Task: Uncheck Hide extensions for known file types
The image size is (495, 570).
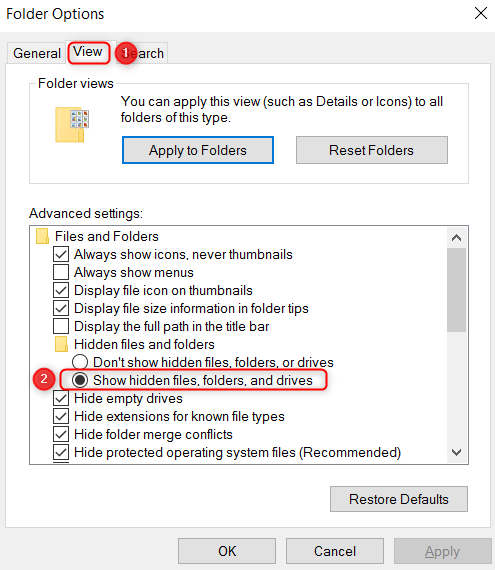Action: click(61, 416)
